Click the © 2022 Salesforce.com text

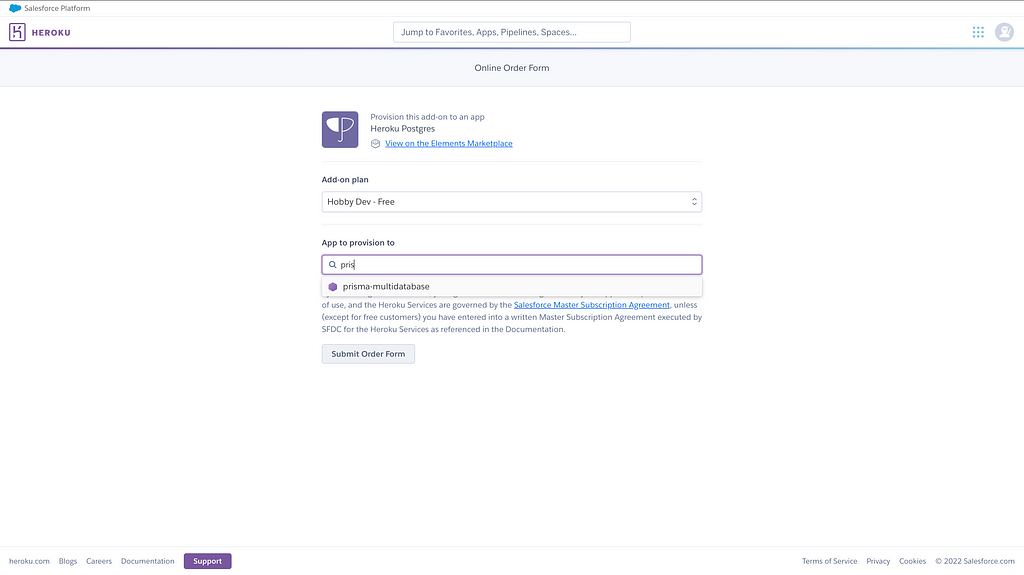coord(975,561)
